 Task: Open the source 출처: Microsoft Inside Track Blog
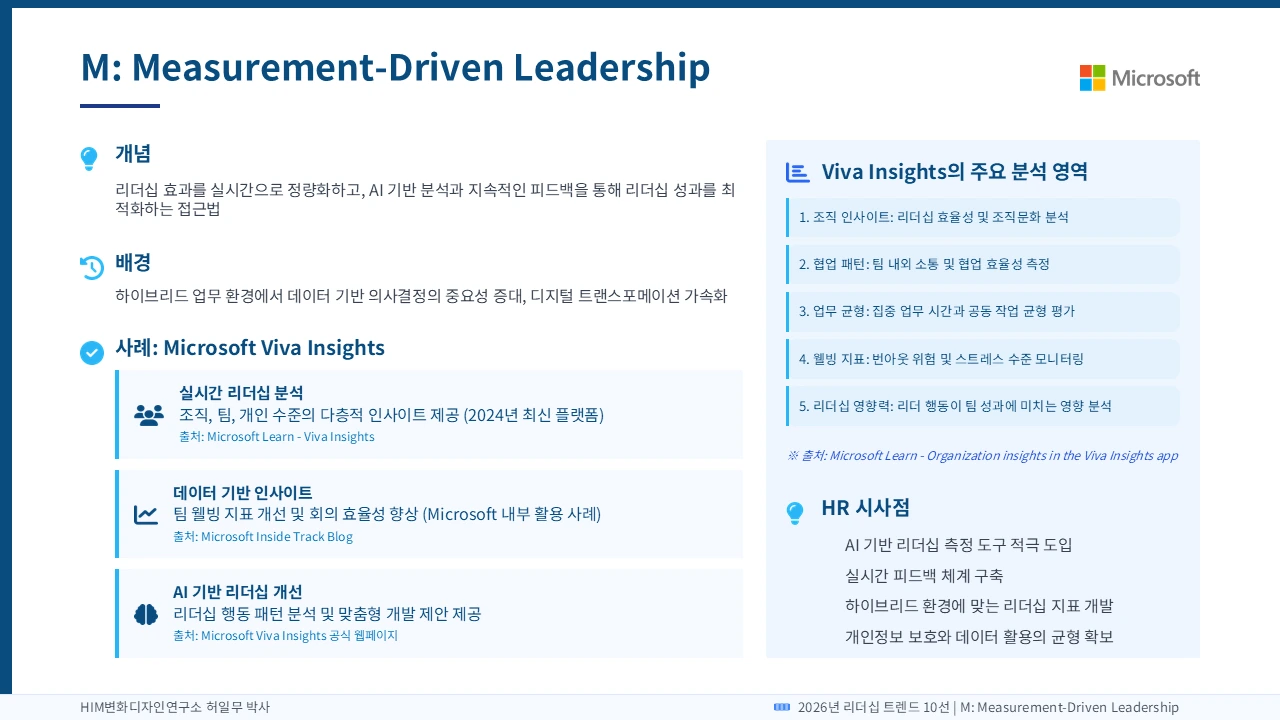pyautogui.click(x=263, y=537)
